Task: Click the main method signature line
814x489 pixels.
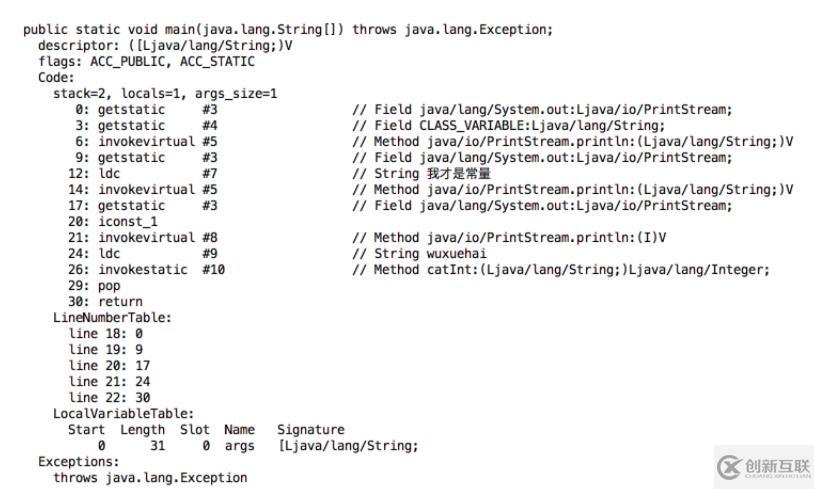Action: pyautogui.click(x=288, y=30)
